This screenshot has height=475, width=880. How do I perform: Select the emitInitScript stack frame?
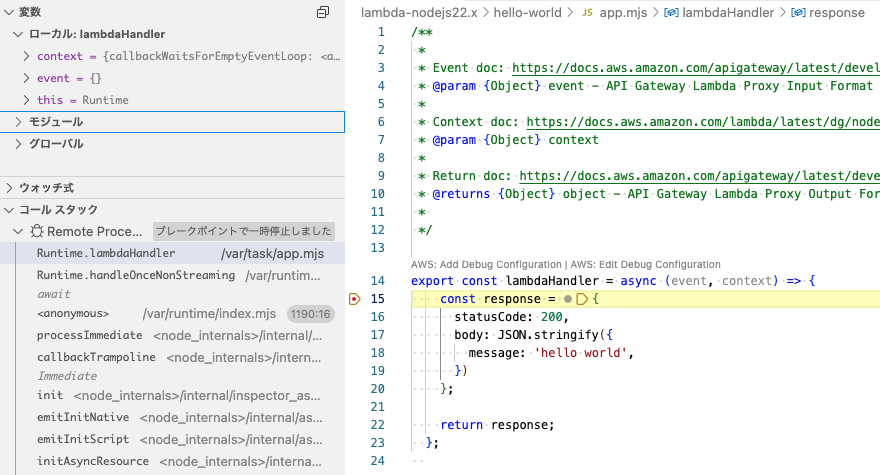[172, 439]
